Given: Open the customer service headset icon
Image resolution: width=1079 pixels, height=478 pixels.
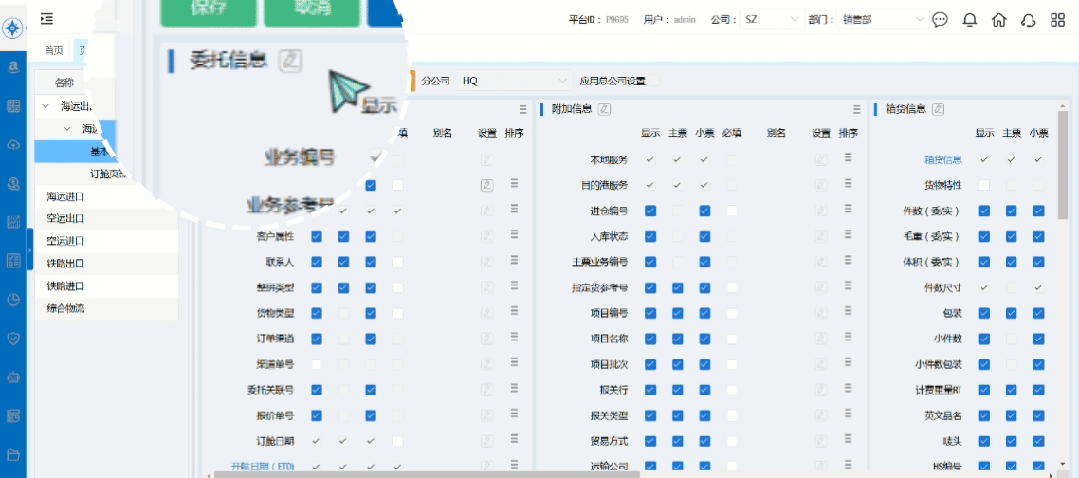Looking at the screenshot, I should click(1028, 20).
